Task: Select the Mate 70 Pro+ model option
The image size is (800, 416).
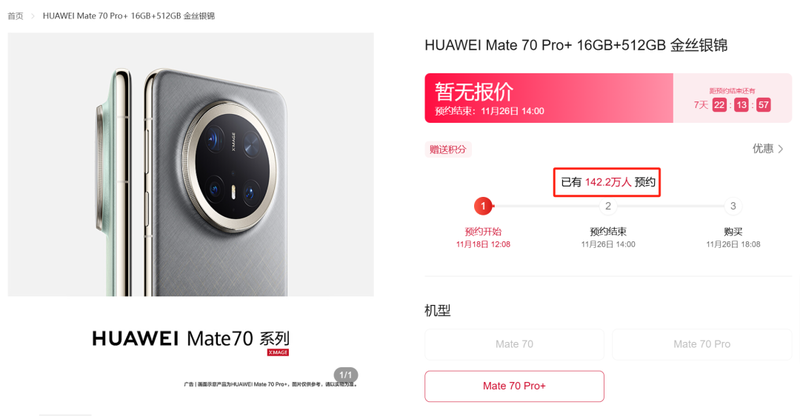Action: click(514, 386)
